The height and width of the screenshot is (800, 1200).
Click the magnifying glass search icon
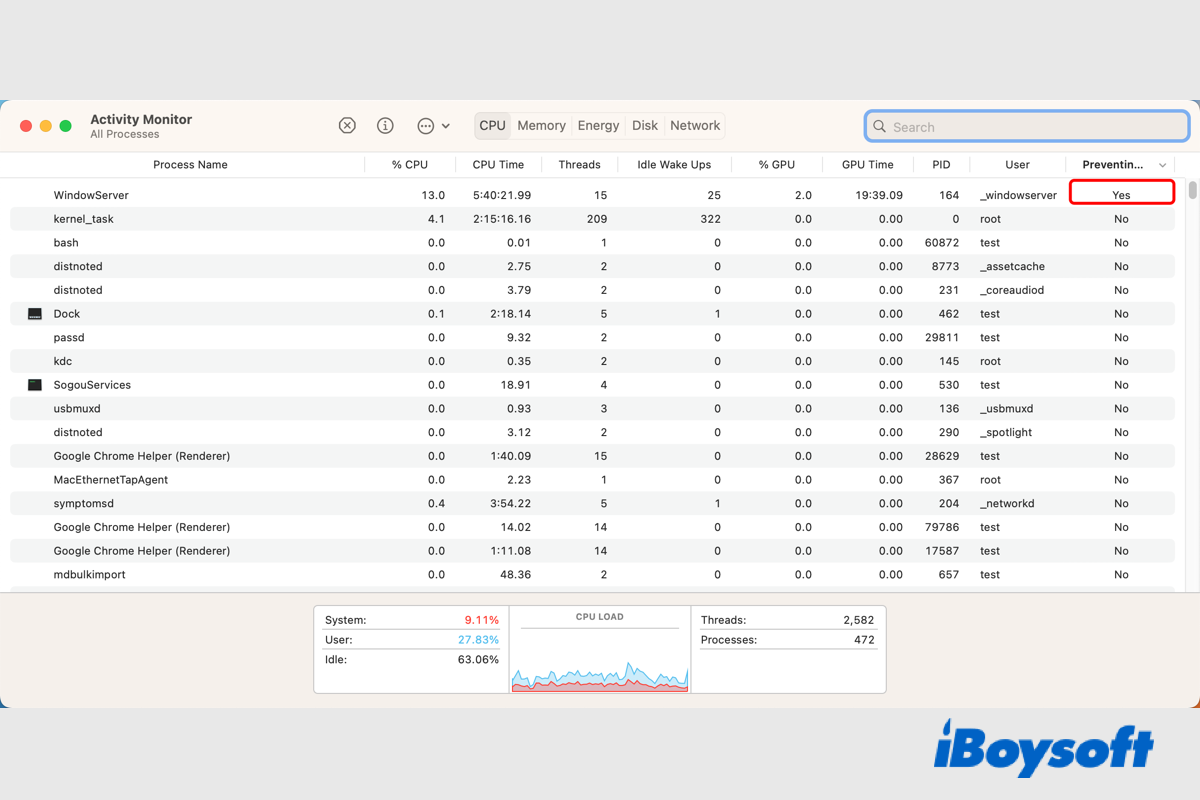pyautogui.click(x=880, y=127)
